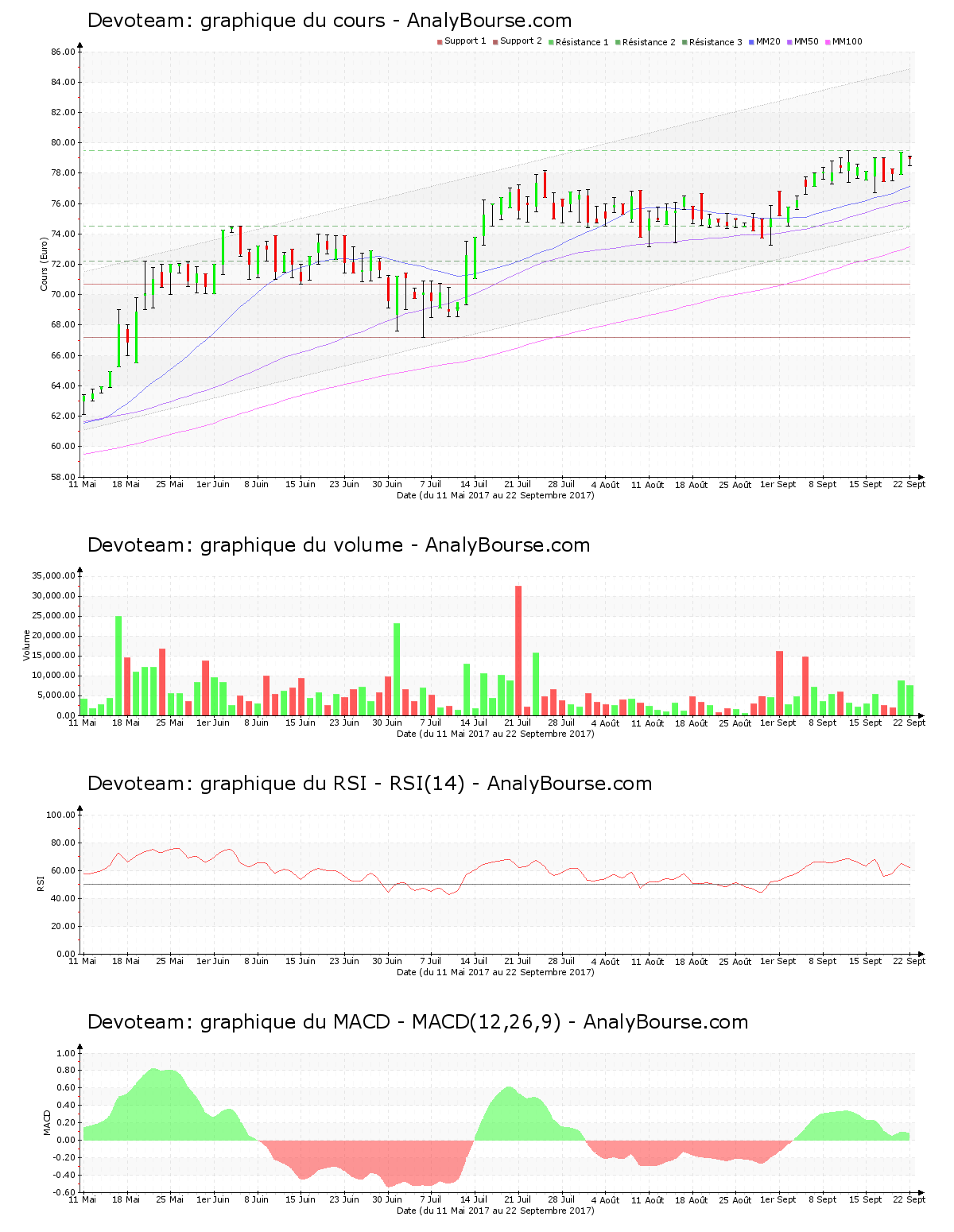This screenshot has height=1232, width=954.
Task: Click the '66.00' price axis value
Action: click(64, 355)
